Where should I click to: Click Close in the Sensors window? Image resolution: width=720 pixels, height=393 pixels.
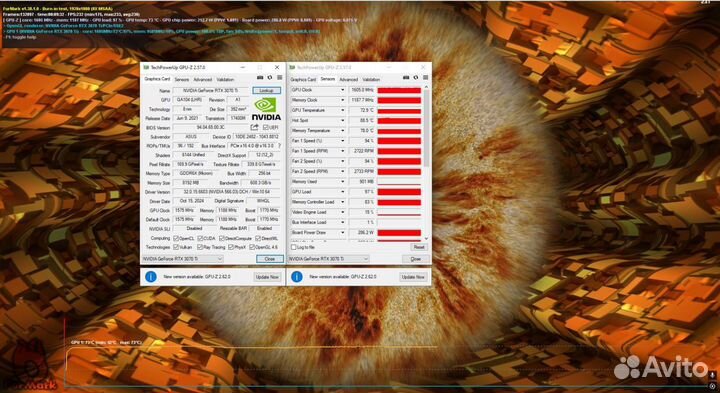point(416,259)
